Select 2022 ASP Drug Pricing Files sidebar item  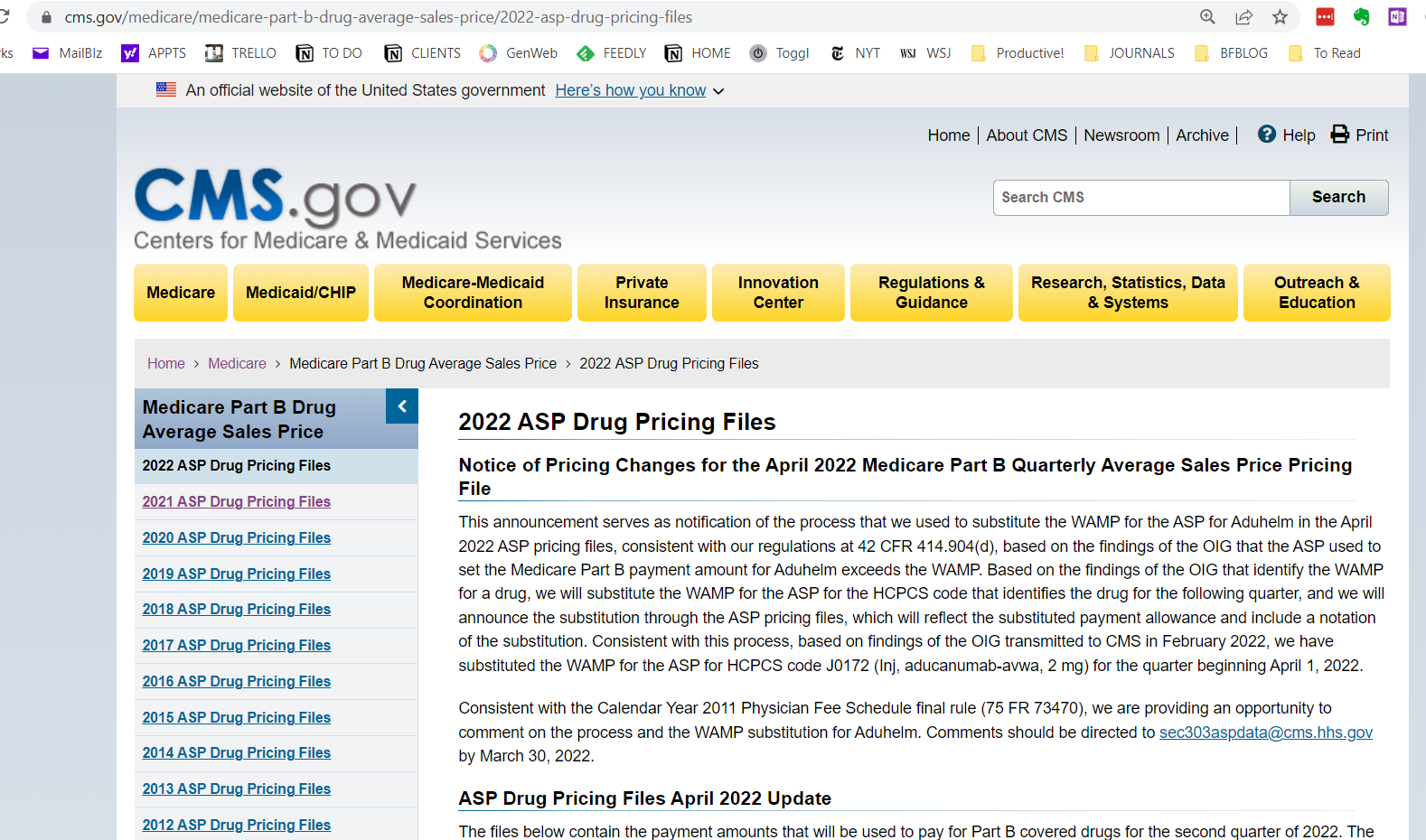click(277, 466)
